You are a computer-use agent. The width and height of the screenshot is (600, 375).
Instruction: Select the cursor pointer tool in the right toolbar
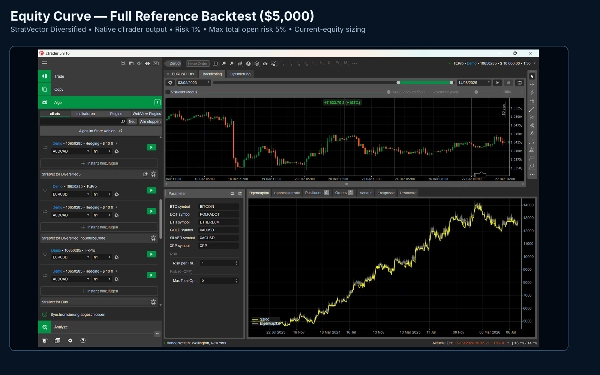532,76
